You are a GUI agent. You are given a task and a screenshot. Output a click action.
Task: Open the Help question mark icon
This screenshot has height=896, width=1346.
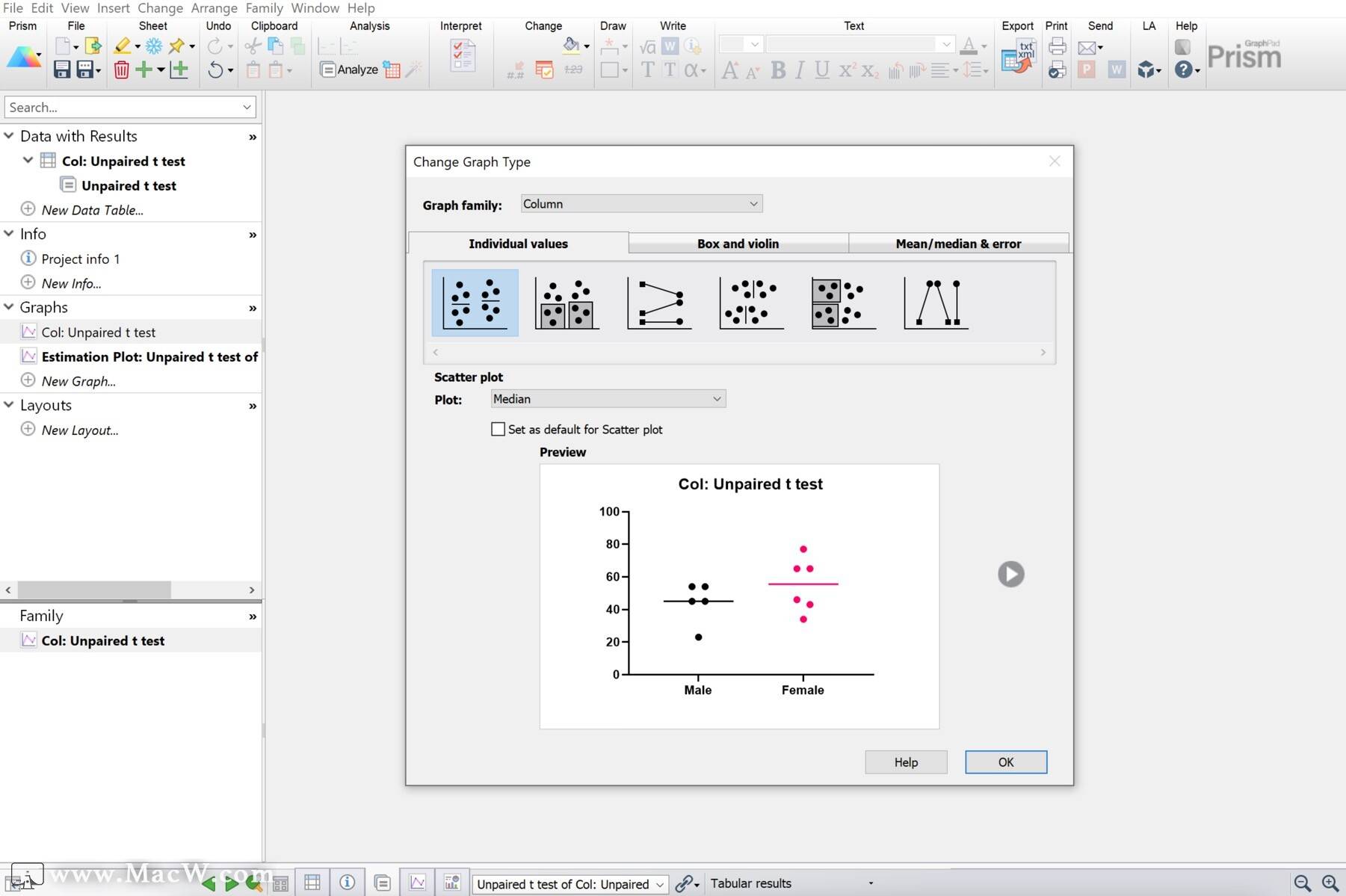point(1183,69)
